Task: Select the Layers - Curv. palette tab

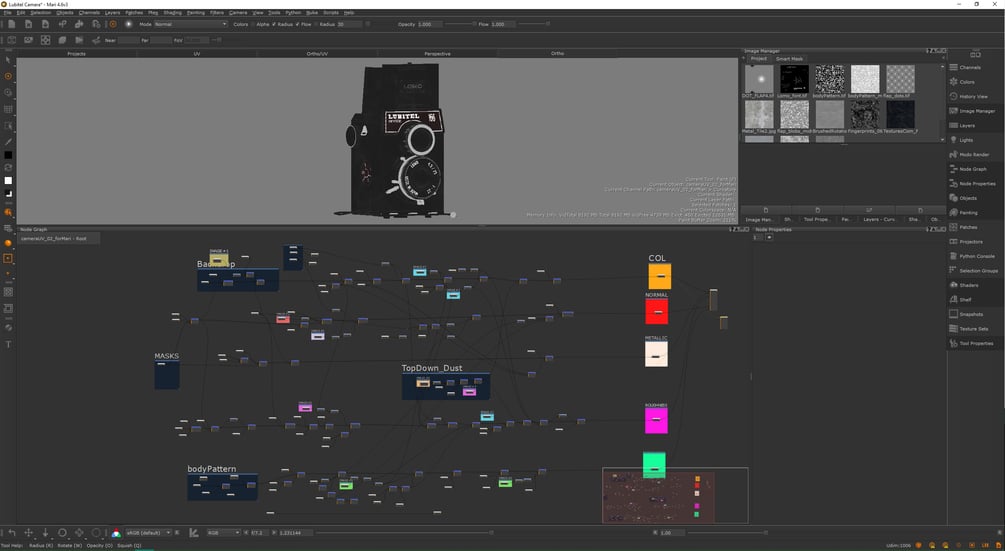Action: pyautogui.click(x=879, y=220)
